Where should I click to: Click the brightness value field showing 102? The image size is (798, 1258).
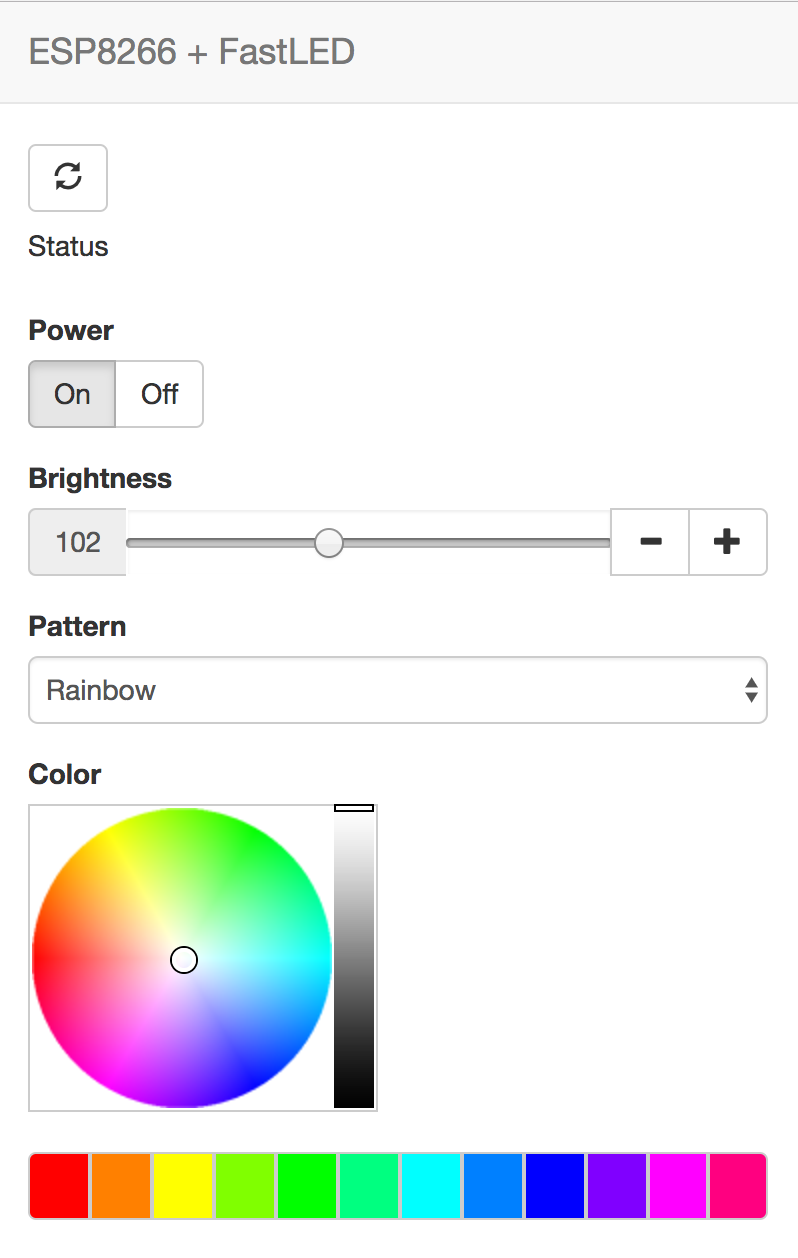(78, 543)
